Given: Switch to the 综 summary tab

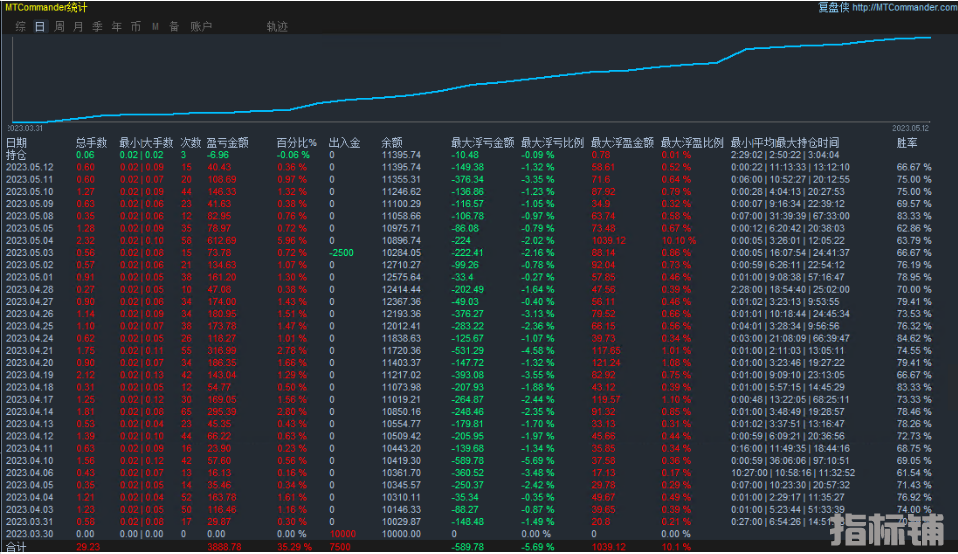Looking at the screenshot, I should (21, 26).
